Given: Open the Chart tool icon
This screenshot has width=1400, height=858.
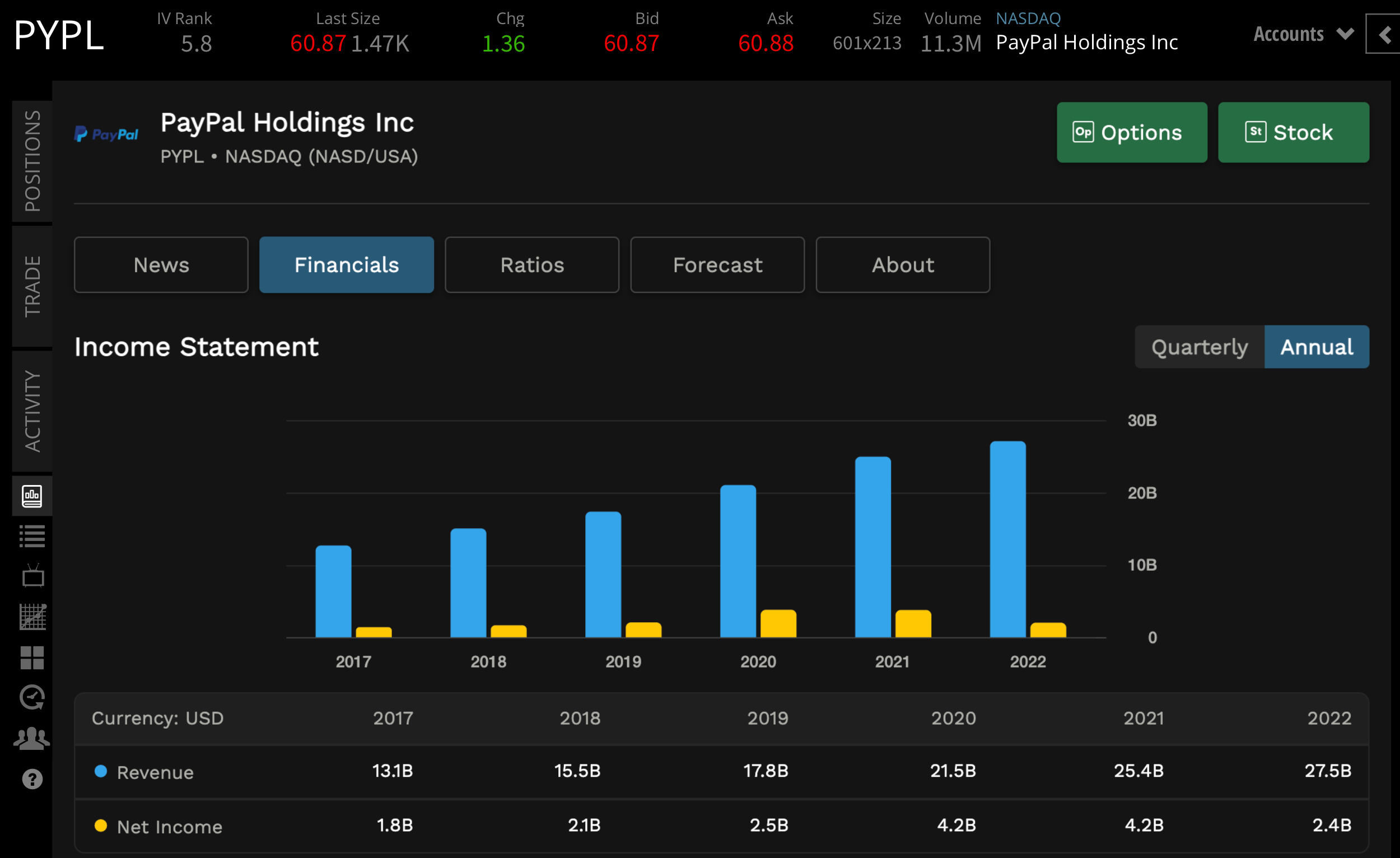Looking at the screenshot, I should (32, 617).
